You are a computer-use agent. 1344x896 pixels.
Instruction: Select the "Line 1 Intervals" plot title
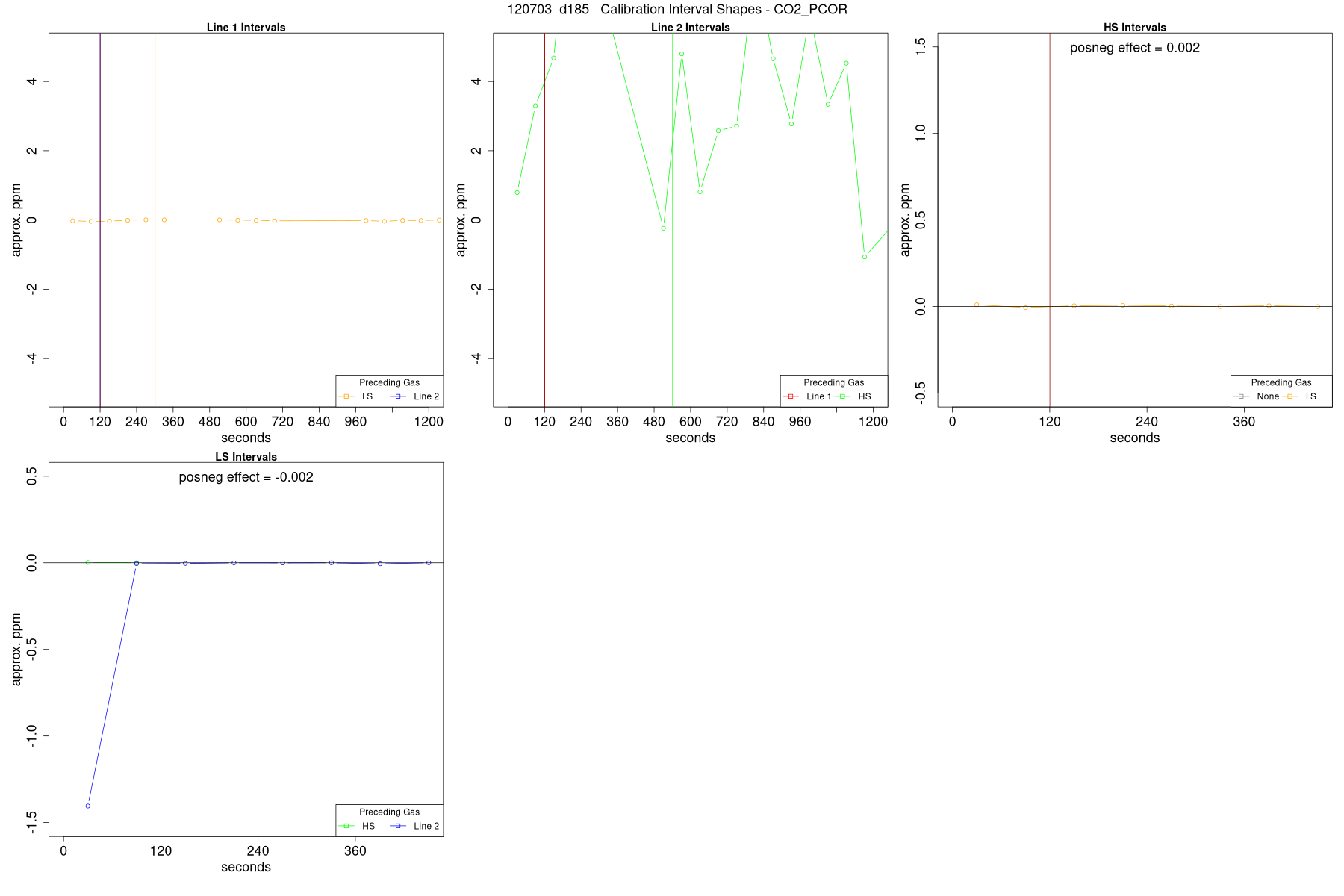[x=246, y=28]
